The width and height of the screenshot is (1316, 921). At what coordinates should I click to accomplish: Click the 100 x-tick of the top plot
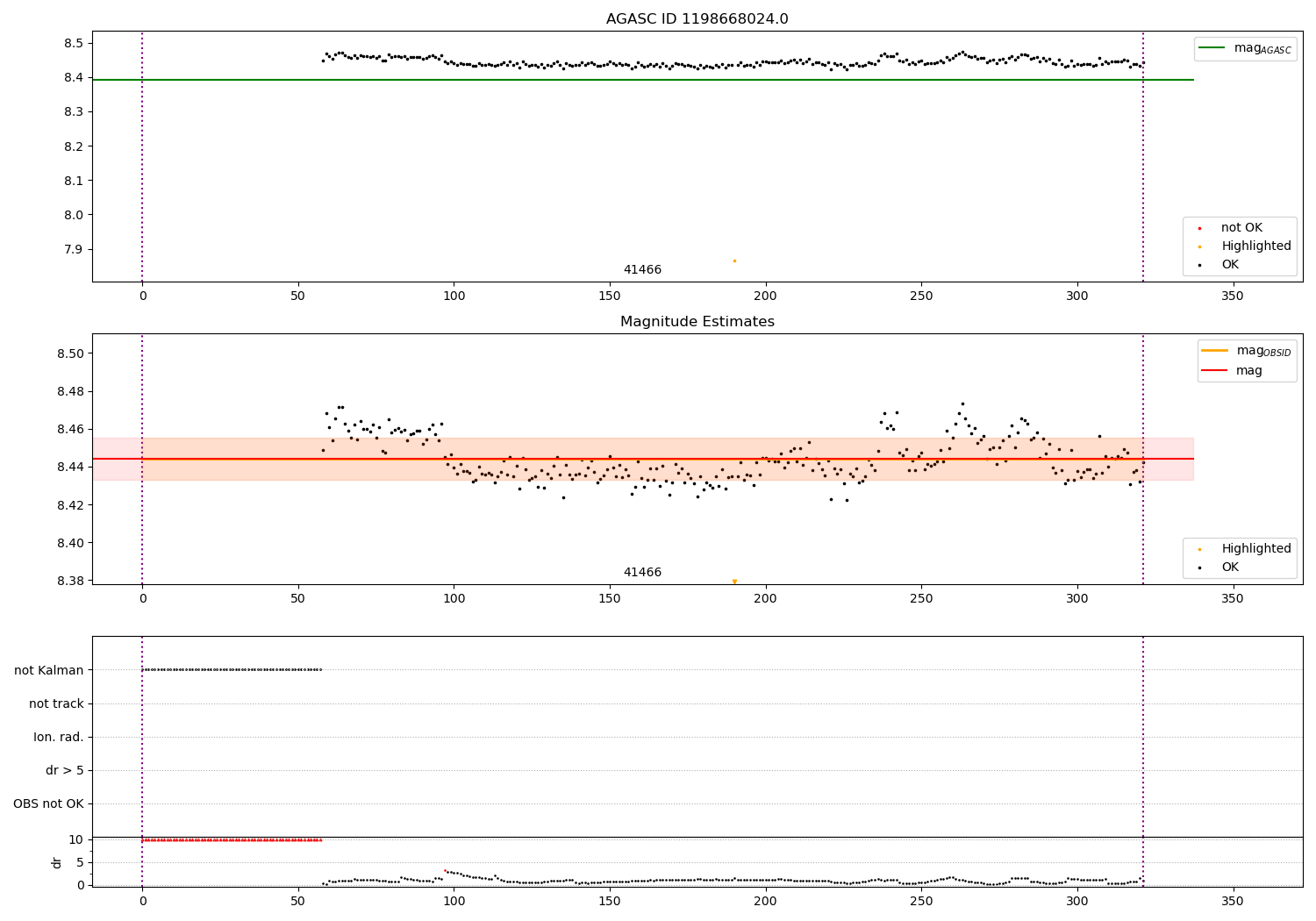click(454, 296)
